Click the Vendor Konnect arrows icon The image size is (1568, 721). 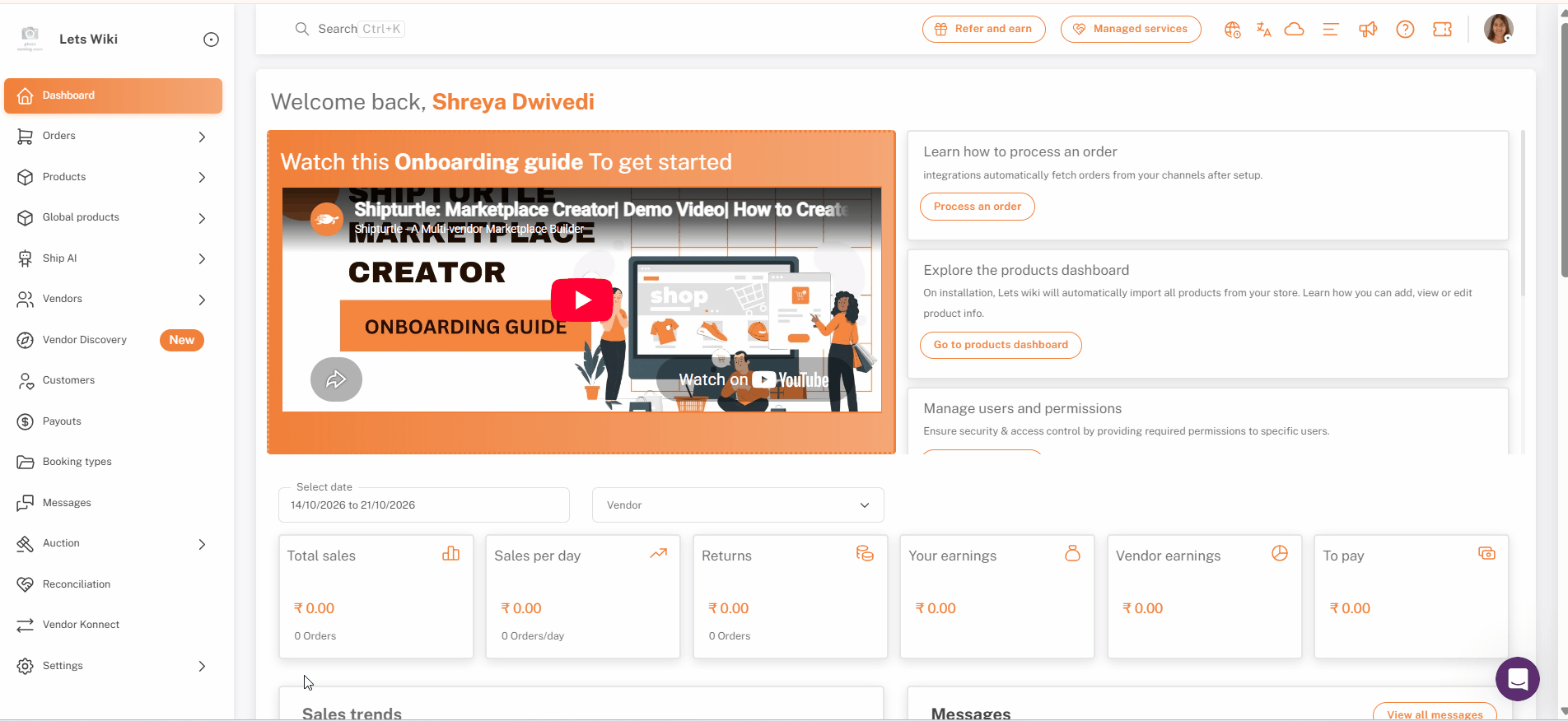click(x=26, y=625)
